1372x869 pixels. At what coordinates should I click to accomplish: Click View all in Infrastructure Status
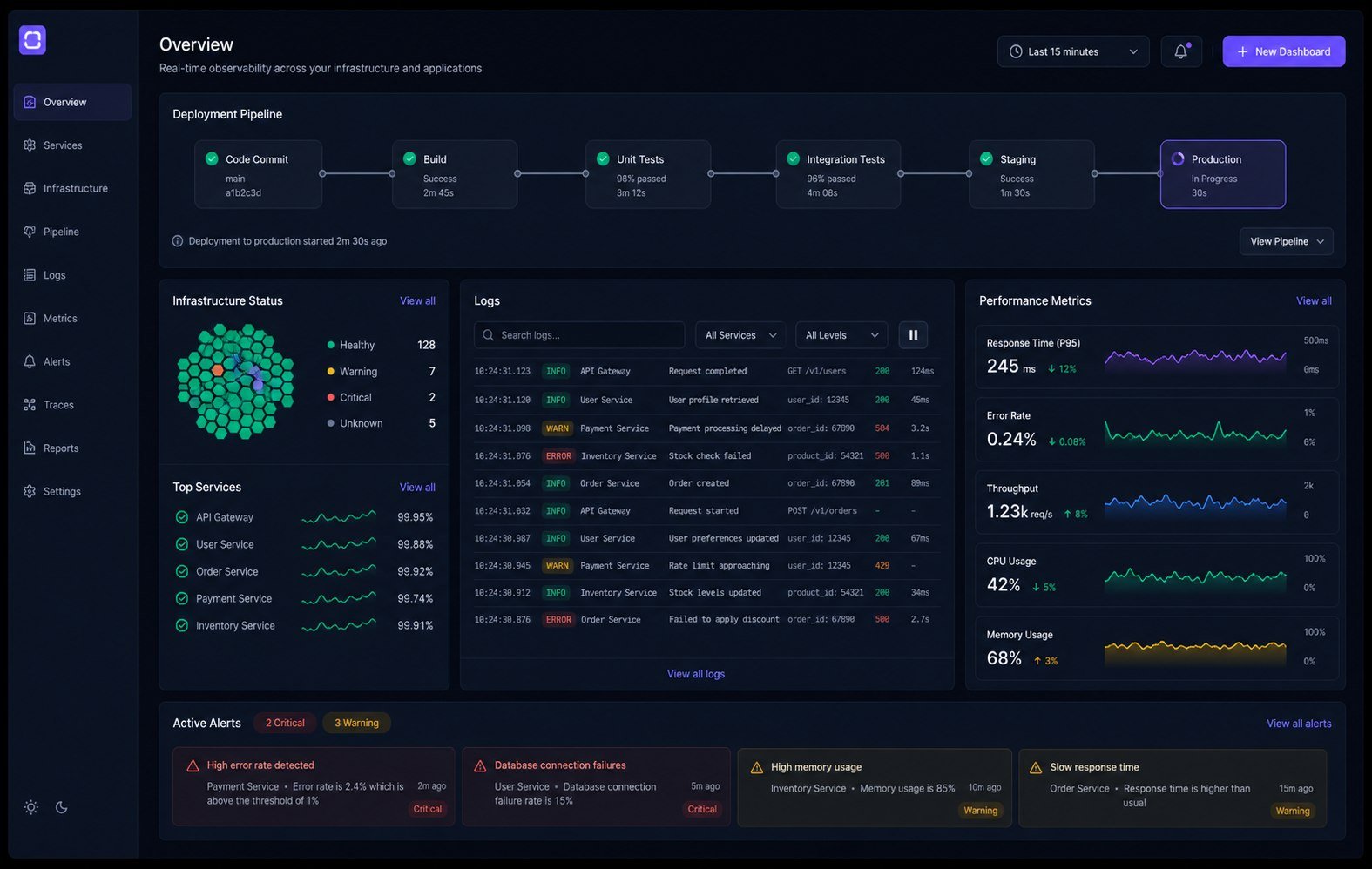pyautogui.click(x=417, y=300)
